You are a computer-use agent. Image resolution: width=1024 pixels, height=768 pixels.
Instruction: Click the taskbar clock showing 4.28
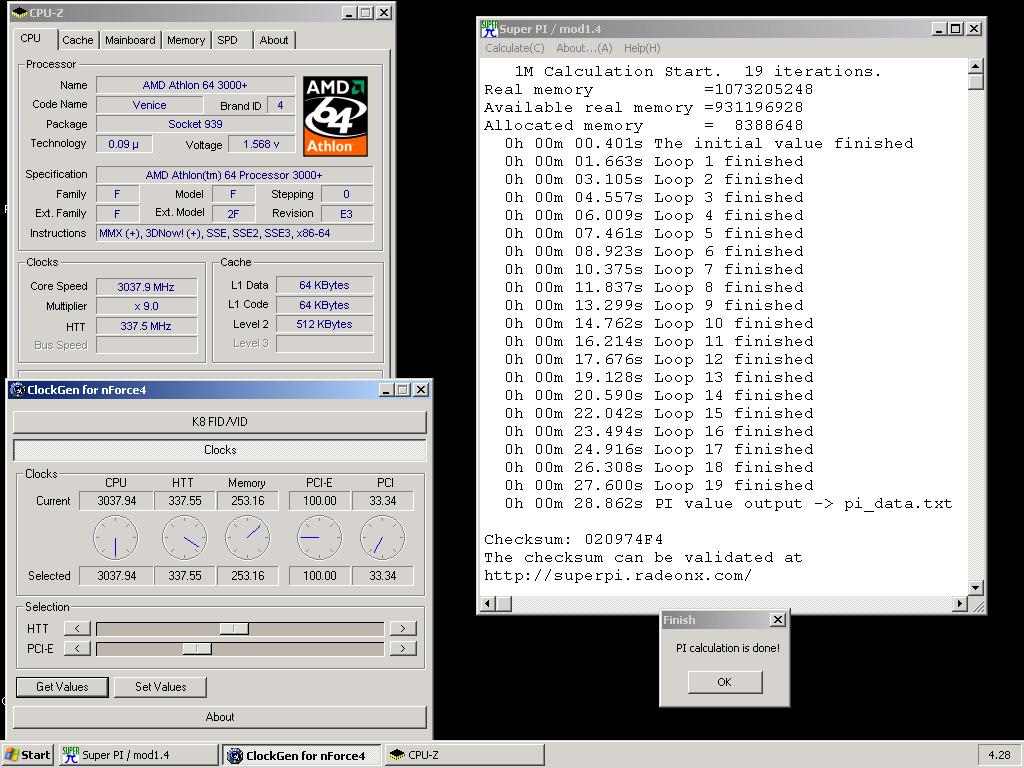[999, 755]
